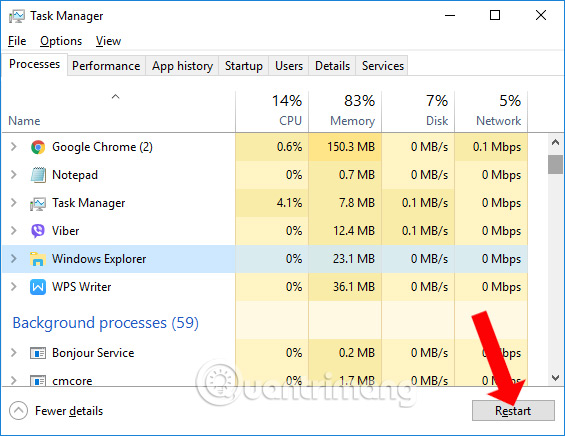Click the Bonjour Service icon
The width and height of the screenshot is (565, 436).
[x=38, y=353]
